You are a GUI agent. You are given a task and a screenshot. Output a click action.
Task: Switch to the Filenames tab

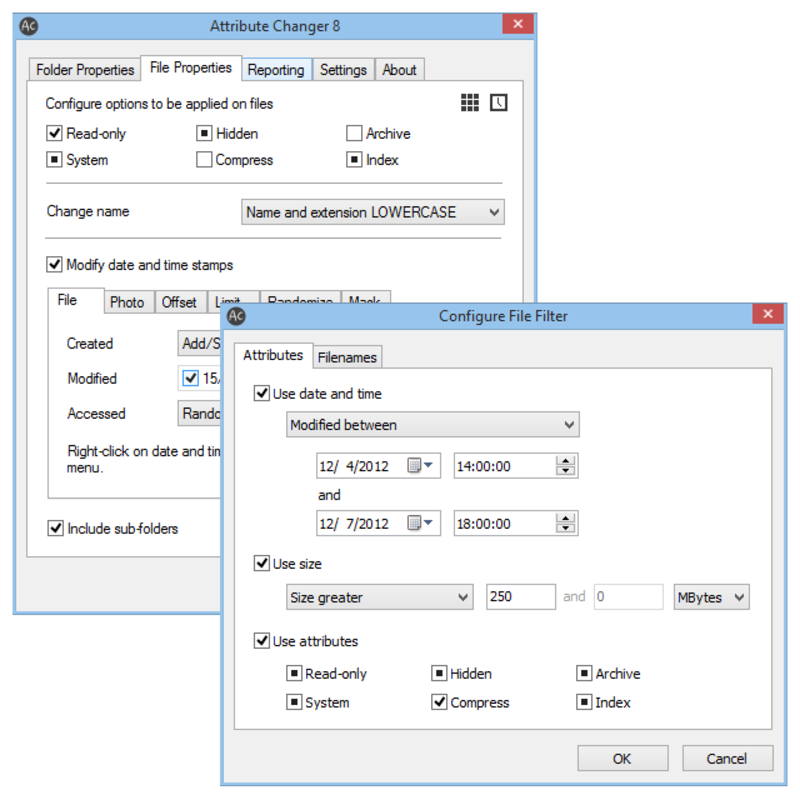[x=347, y=357]
